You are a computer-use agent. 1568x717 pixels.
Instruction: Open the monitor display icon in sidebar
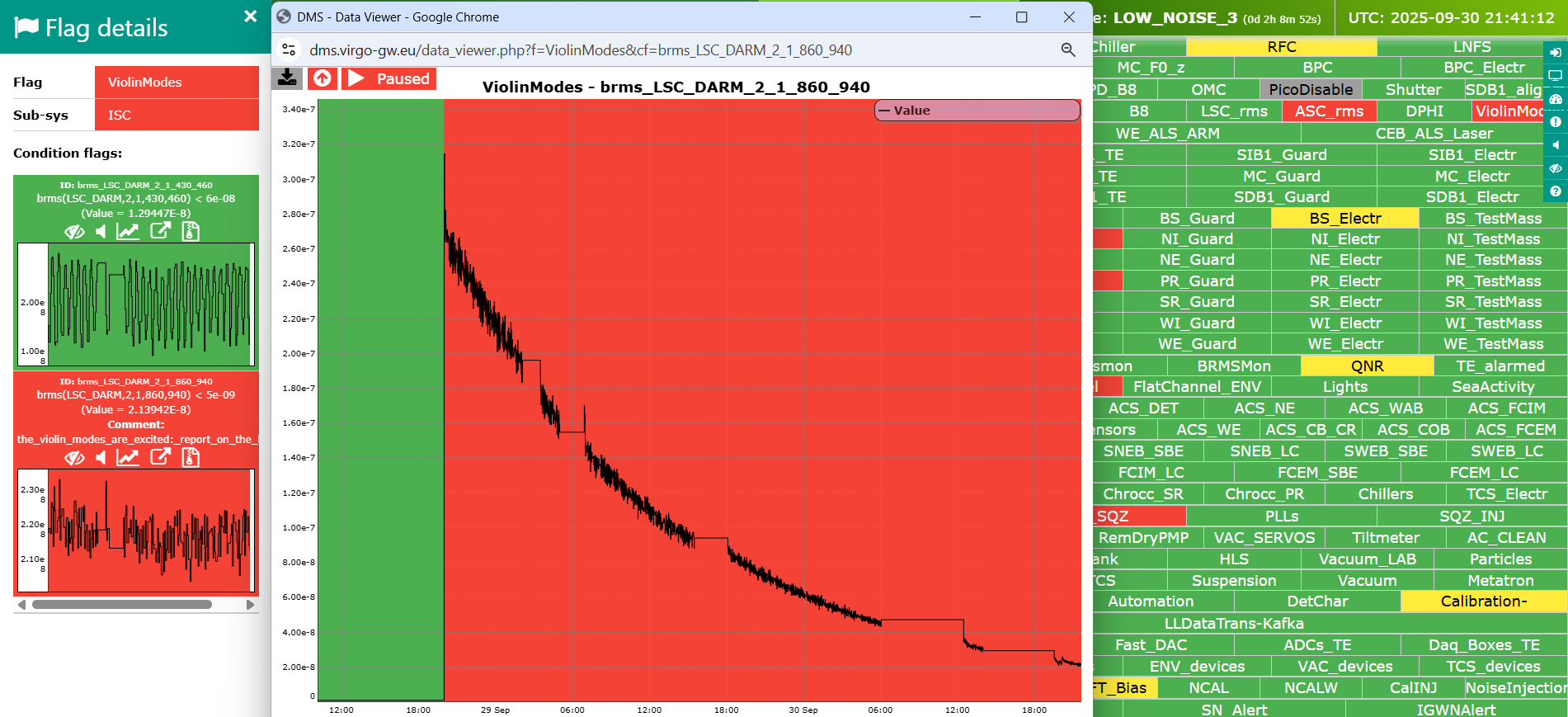click(x=1555, y=75)
